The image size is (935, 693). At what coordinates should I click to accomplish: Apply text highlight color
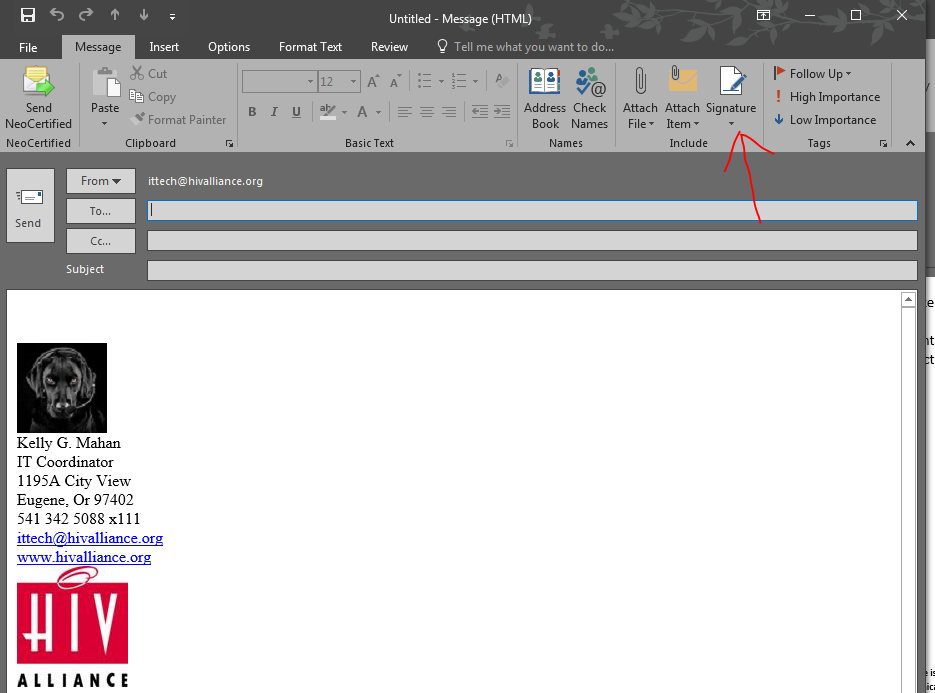point(328,112)
